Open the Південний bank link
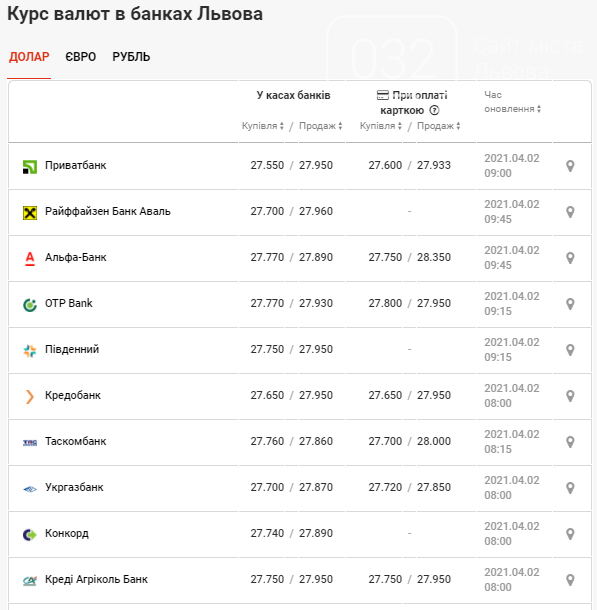597x610 pixels. 72,349
